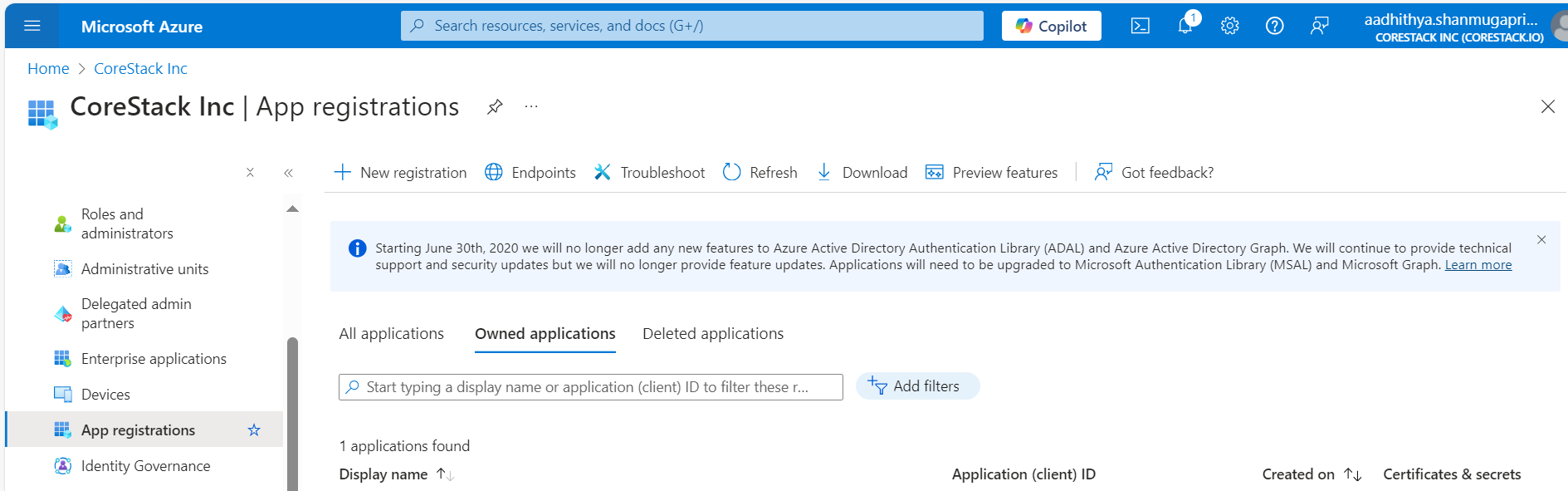Open Identity Governance

click(144, 466)
